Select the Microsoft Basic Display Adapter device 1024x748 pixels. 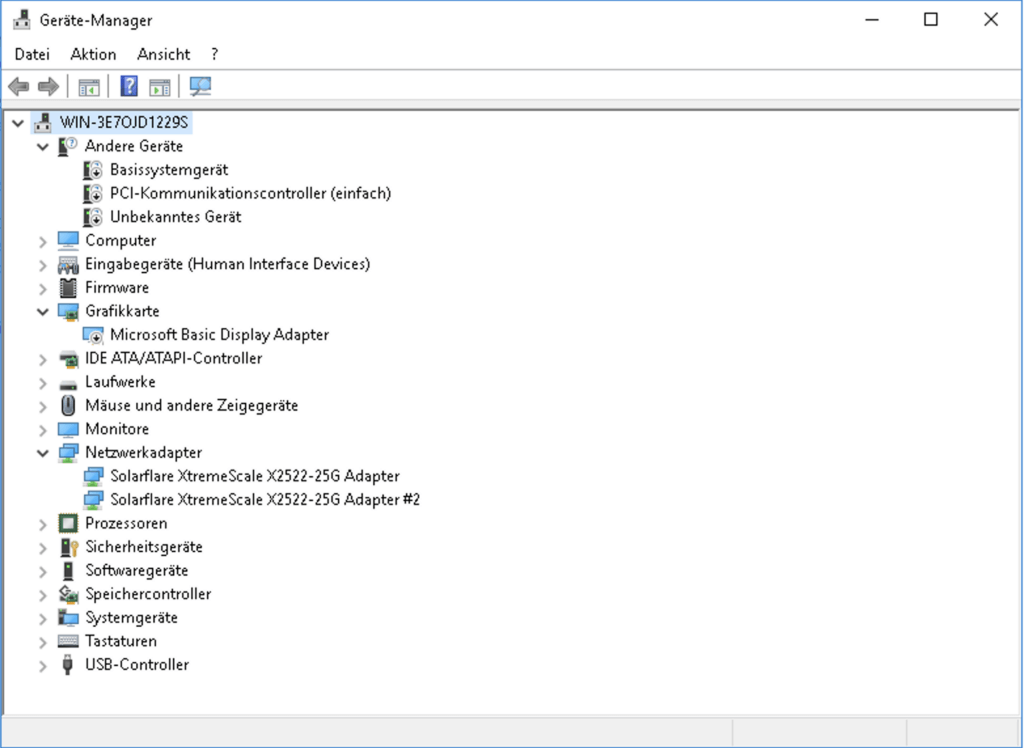(x=219, y=335)
